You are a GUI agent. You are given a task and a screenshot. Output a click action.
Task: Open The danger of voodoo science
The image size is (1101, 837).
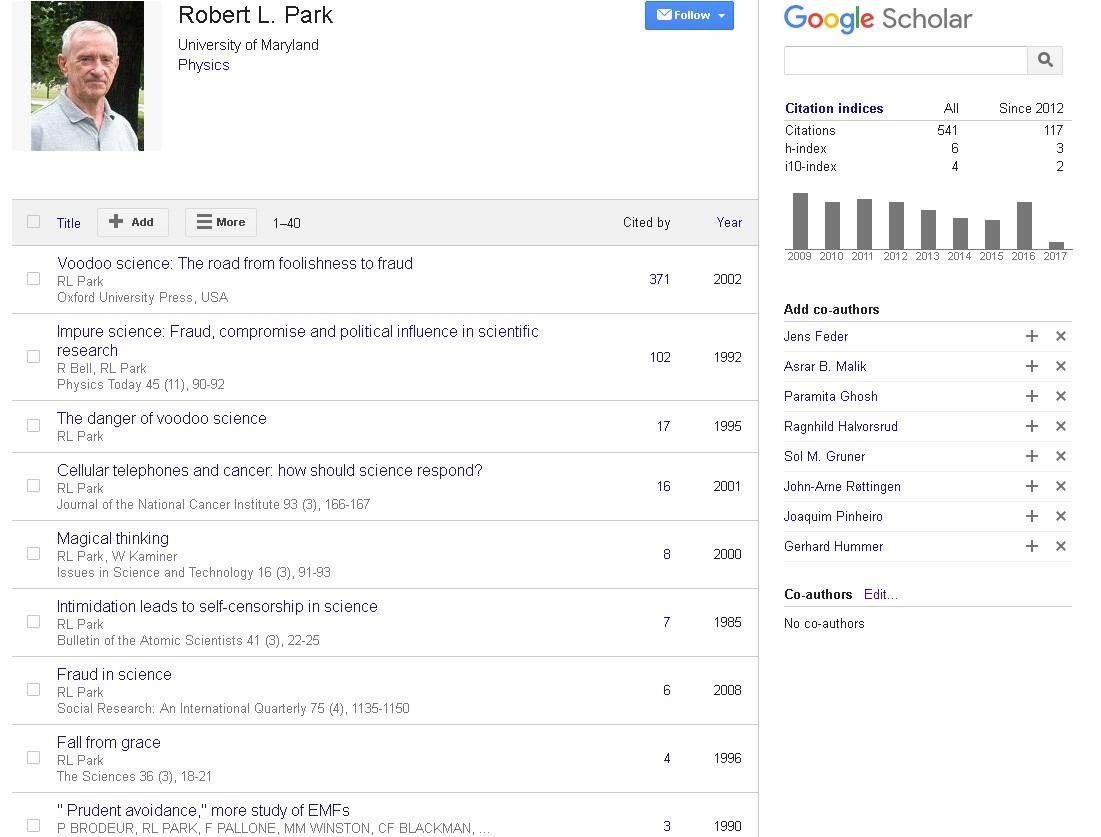coord(161,418)
